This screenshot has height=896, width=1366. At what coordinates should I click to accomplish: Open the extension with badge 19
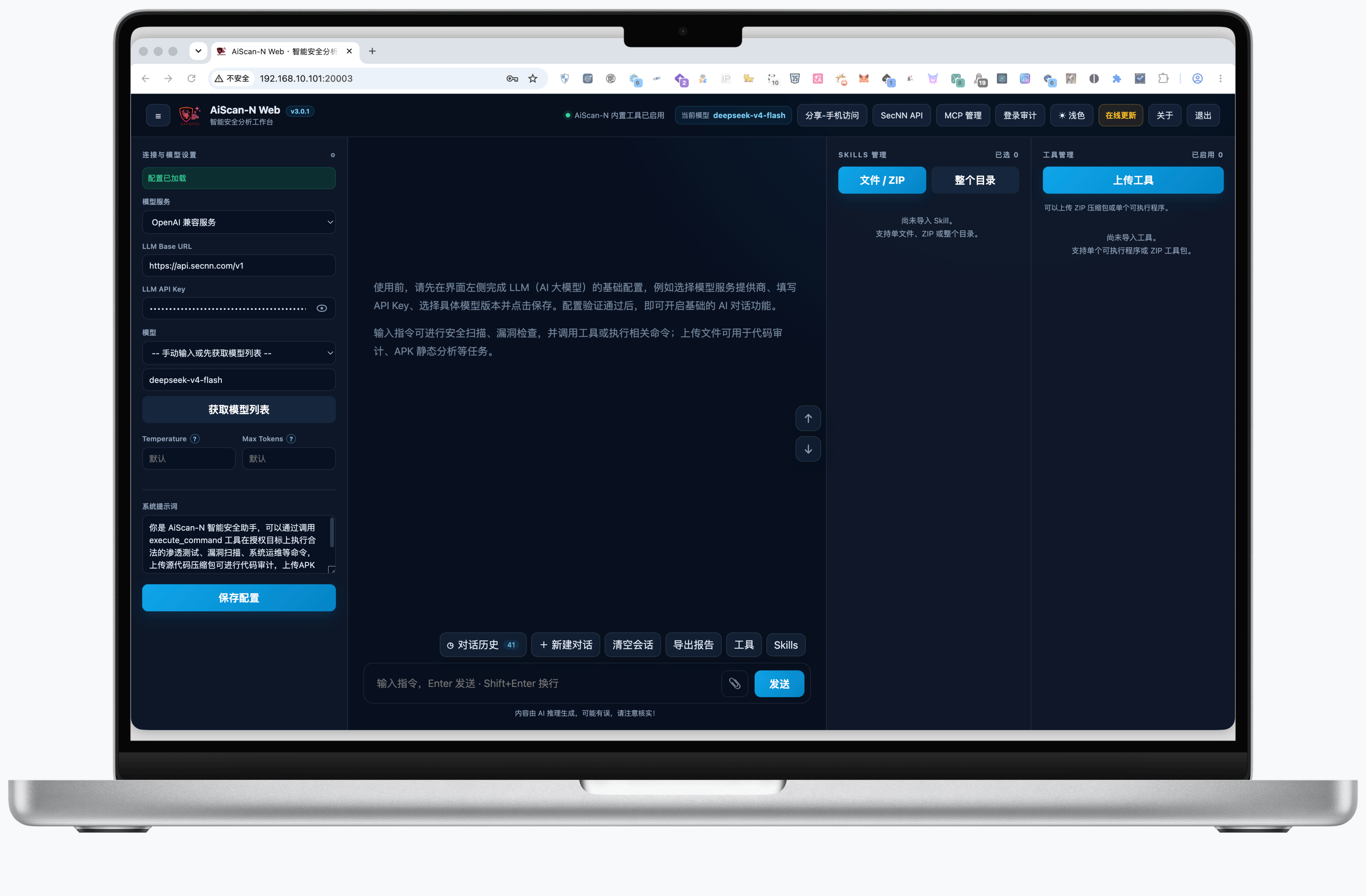(980, 79)
